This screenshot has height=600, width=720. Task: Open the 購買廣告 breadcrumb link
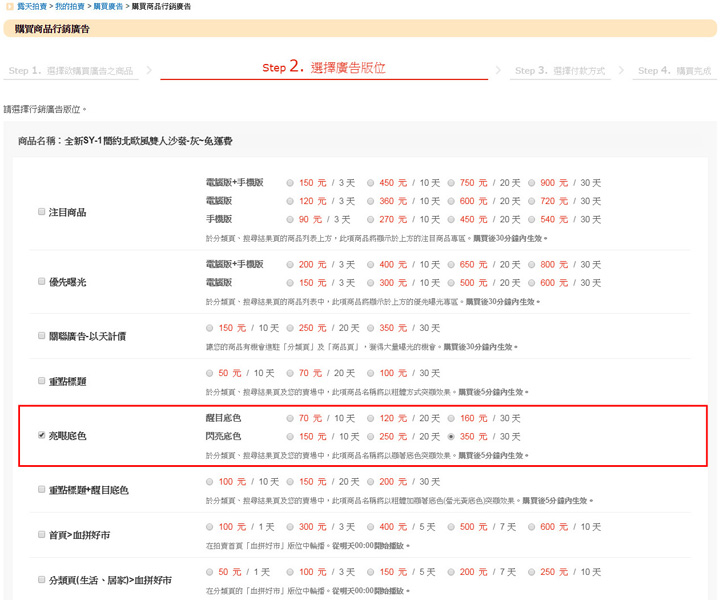[108, 7]
